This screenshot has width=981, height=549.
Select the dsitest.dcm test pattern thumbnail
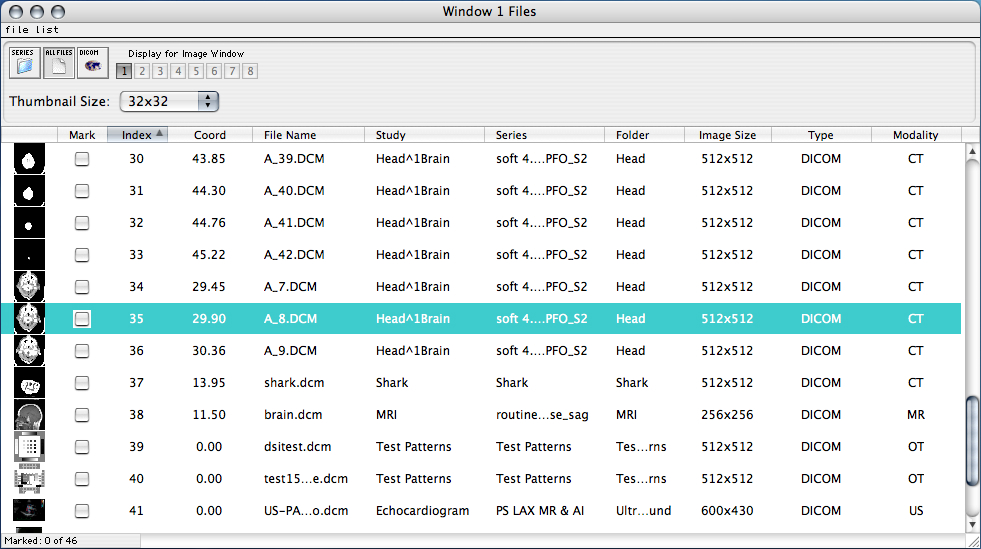(x=29, y=447)
